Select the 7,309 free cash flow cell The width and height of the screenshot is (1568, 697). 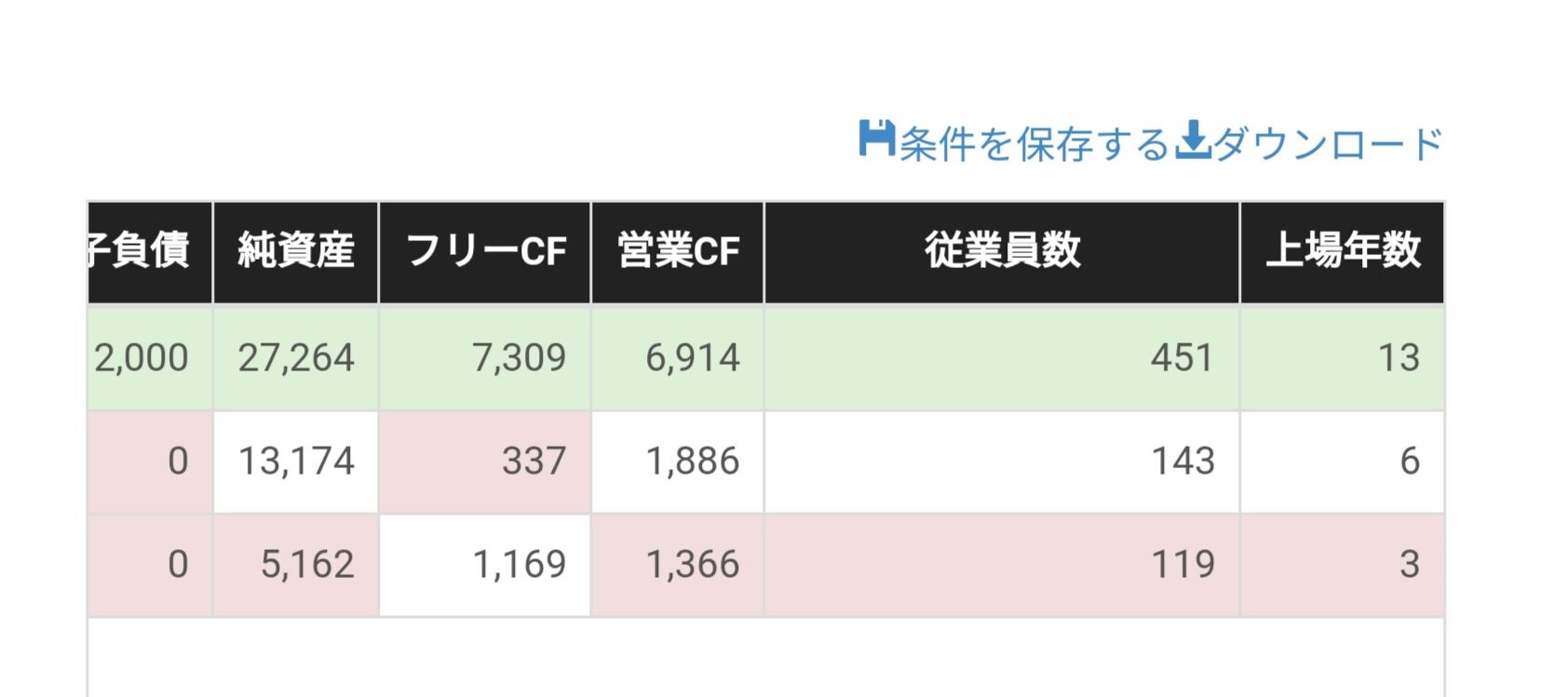[x=485, y=358]
